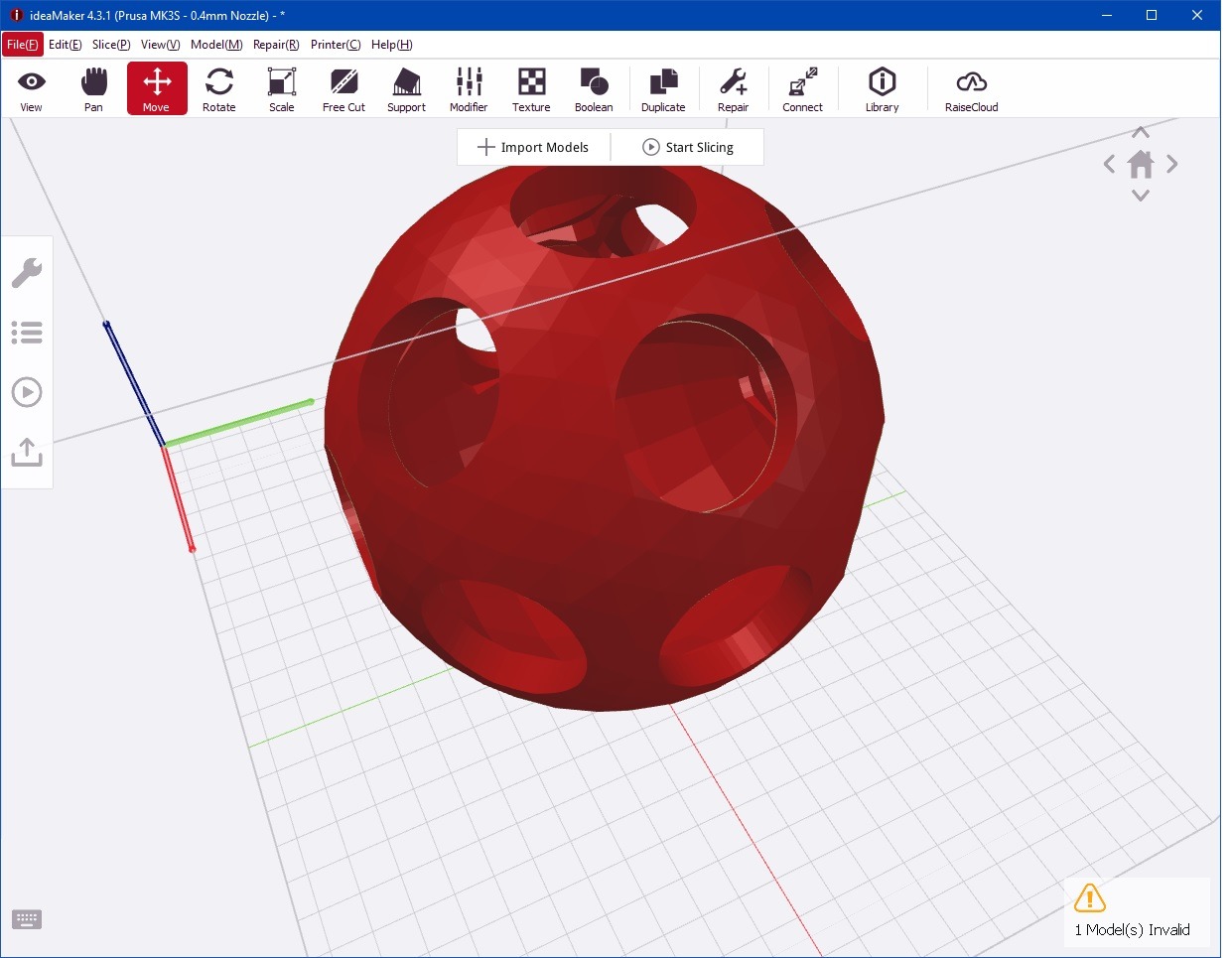This screenshot has height=958, width=1232.
Task: Open the Printer menu
Action: coord(336,45)
